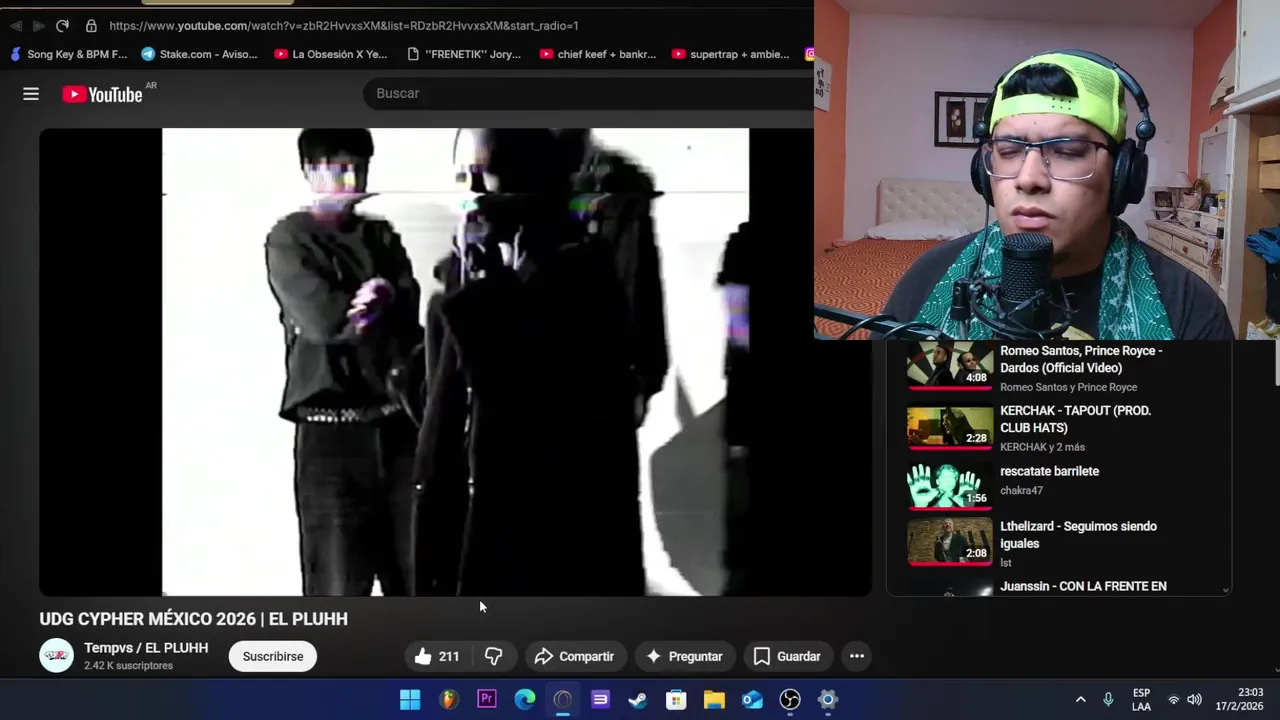Launch FL Studio from the taskbar
The width and height of the screenshot is (1280, 720).
(x=449, y=699)
